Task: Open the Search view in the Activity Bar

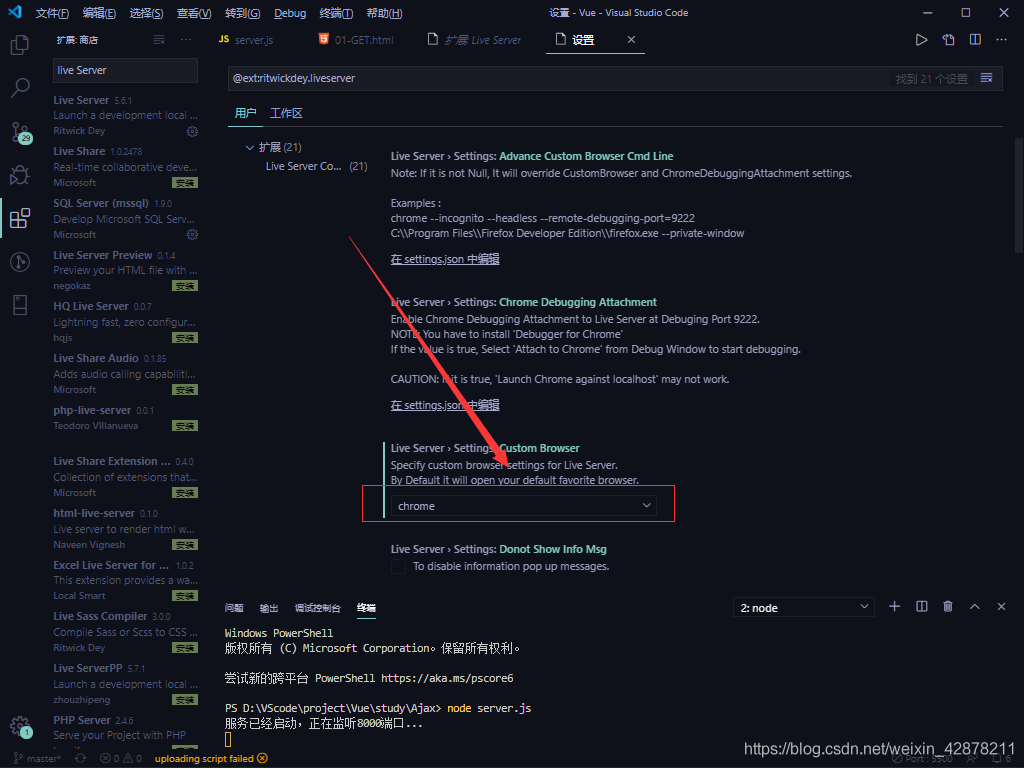Action: pyautogui.click(x=20, y=88)
